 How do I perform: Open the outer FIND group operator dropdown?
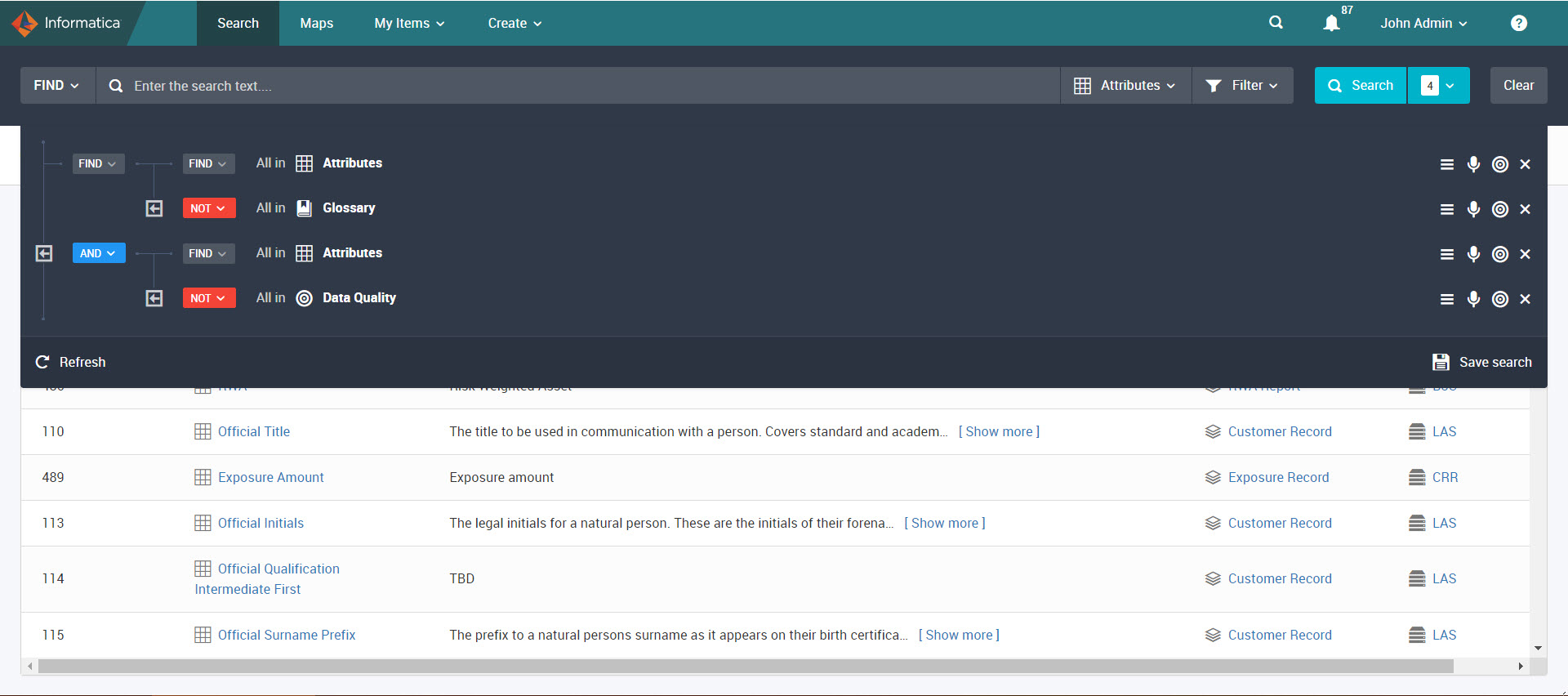(x=98, y=163)
